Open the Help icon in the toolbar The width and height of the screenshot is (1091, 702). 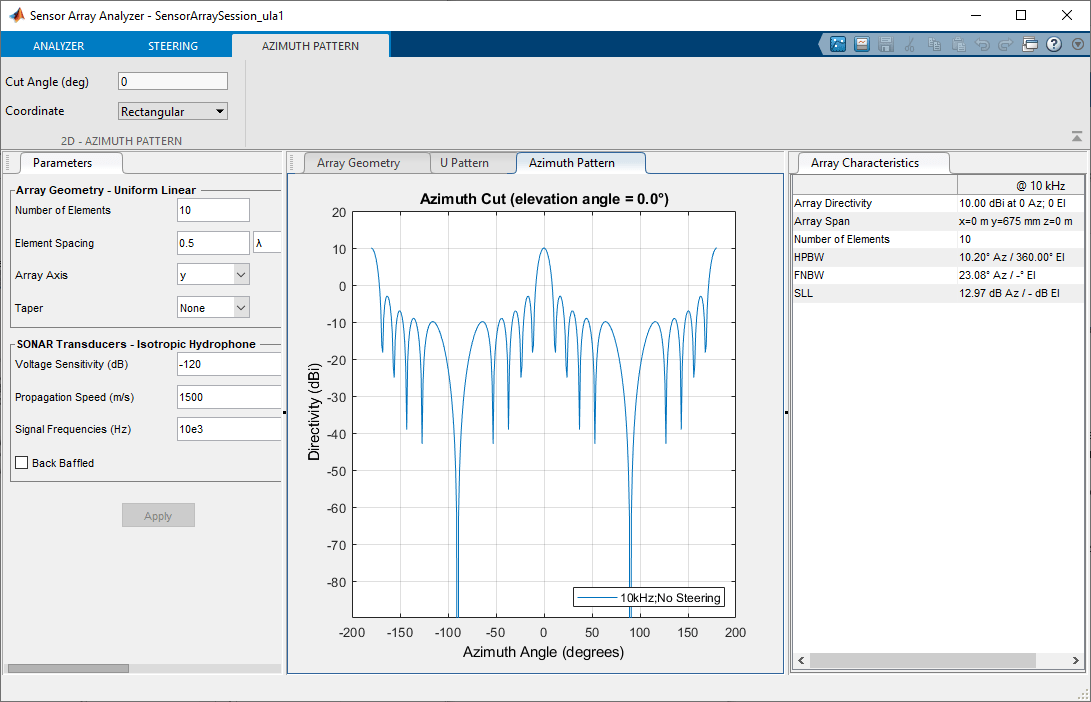coord(1054,44)
